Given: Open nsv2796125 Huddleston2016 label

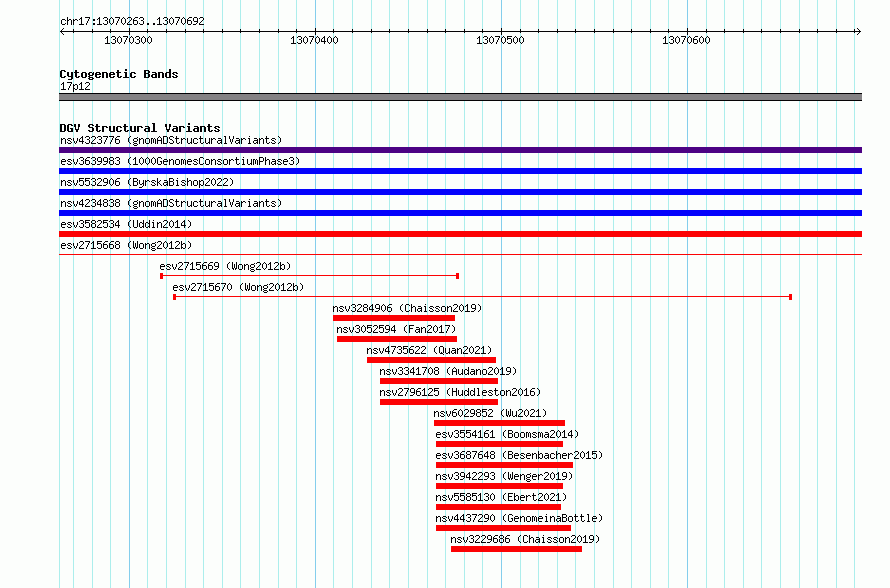Looking at the screenshot, I should [460, 392].
